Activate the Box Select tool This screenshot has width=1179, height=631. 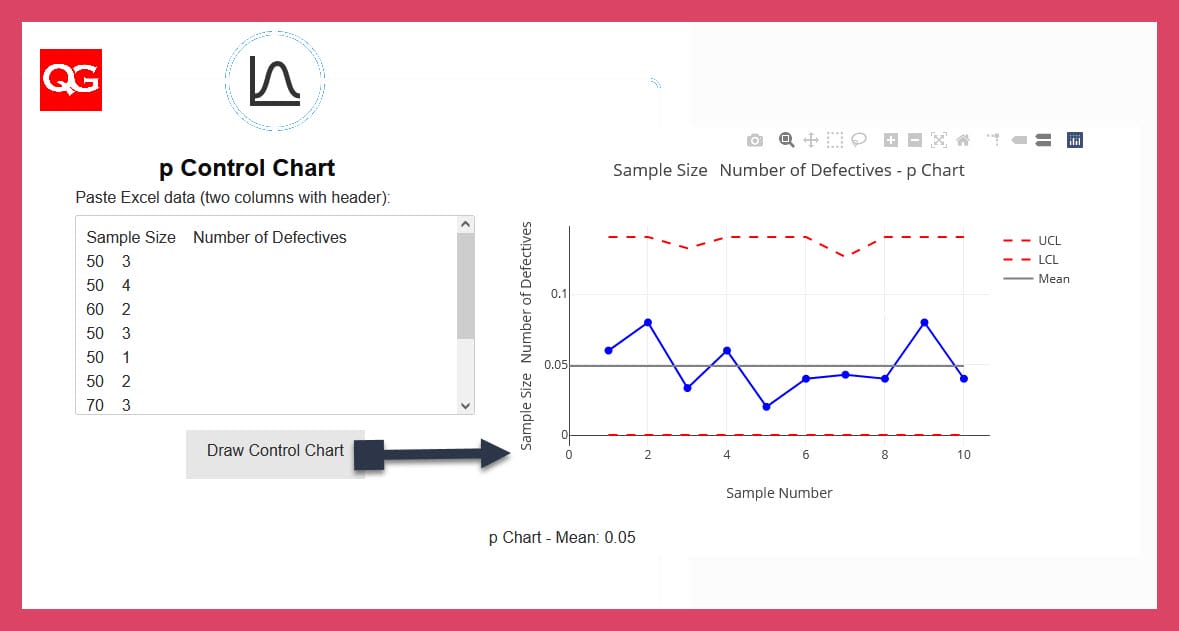(x=835, y=140)
